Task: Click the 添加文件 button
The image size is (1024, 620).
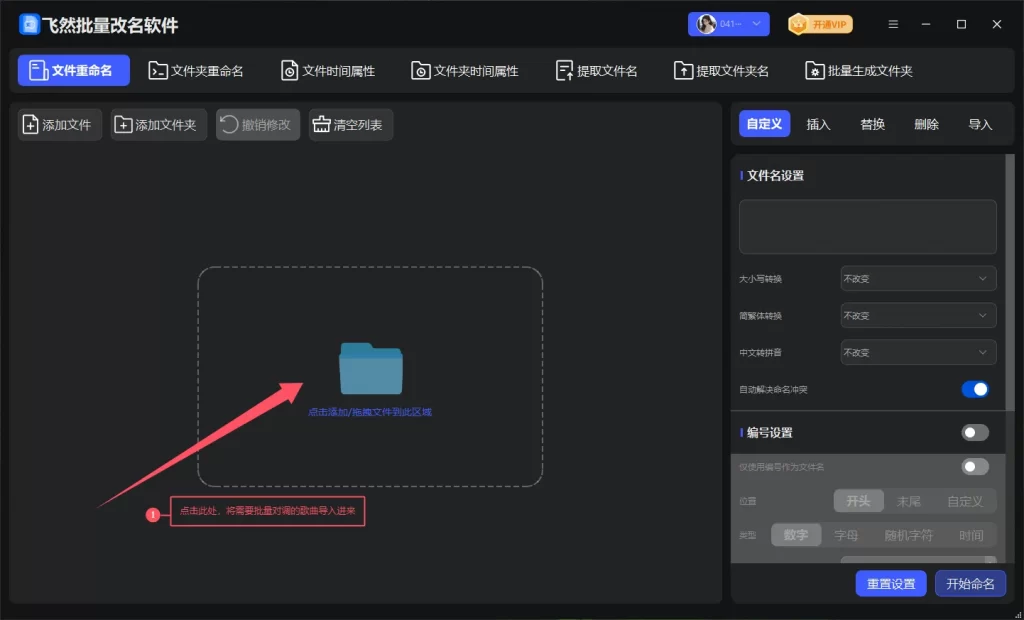Action: click(x=59, y=125)
